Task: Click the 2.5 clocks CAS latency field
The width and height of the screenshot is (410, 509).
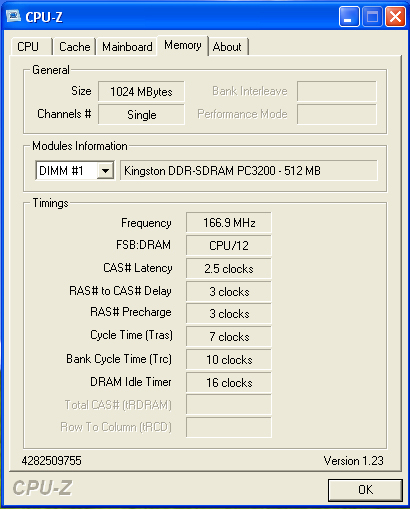Action: point(229,268)
